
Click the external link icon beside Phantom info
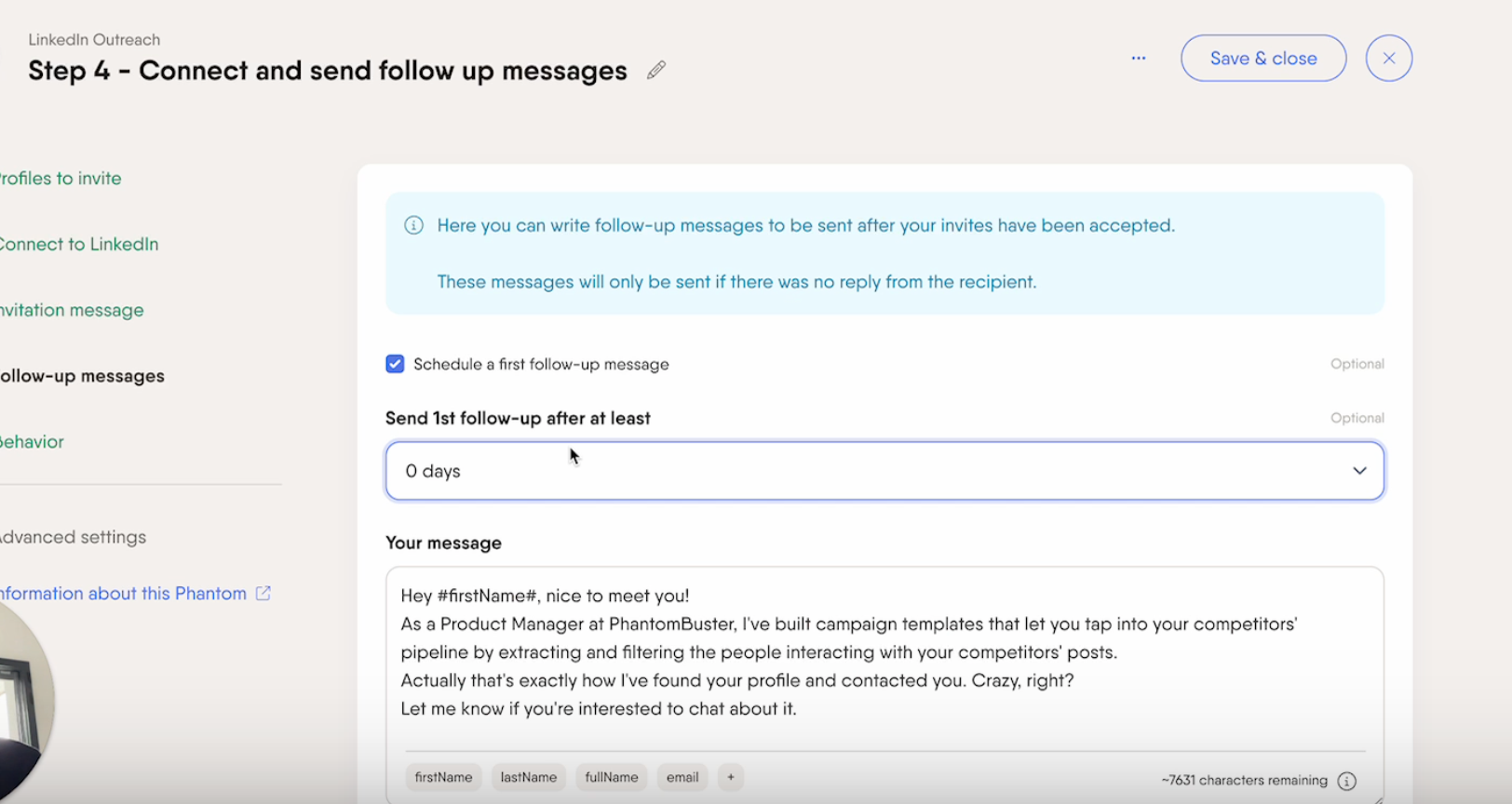[263, 593]
